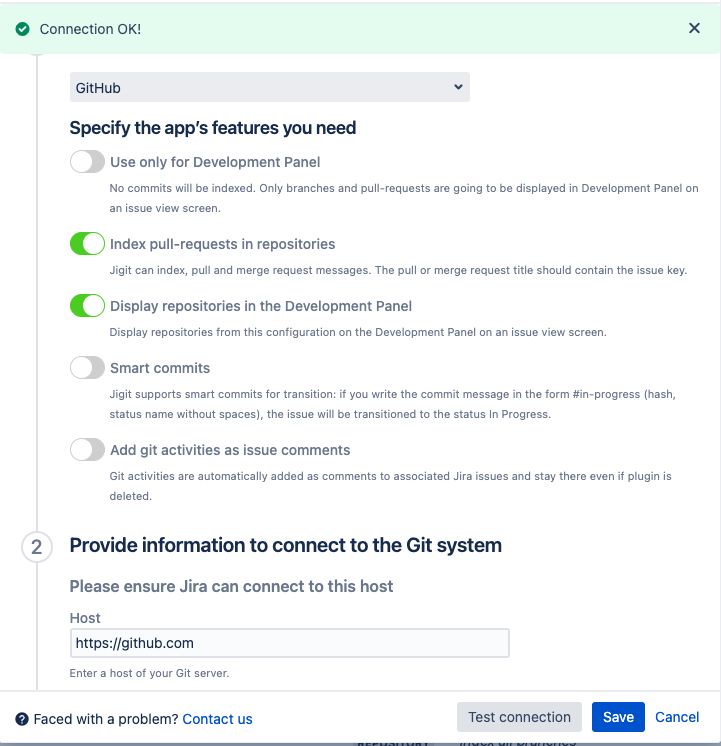Turn off Display repositories in Development Panel

(88, 306)
